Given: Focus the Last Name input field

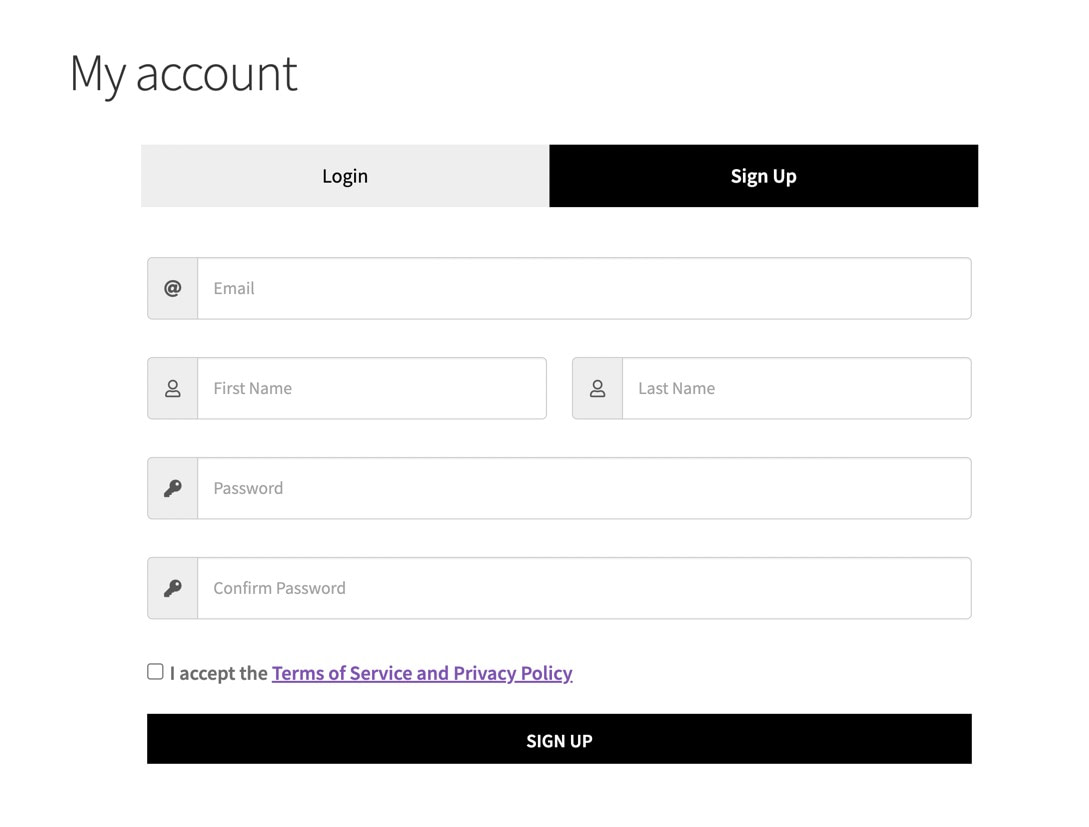Looking at the screenshot, I should 797,388.
